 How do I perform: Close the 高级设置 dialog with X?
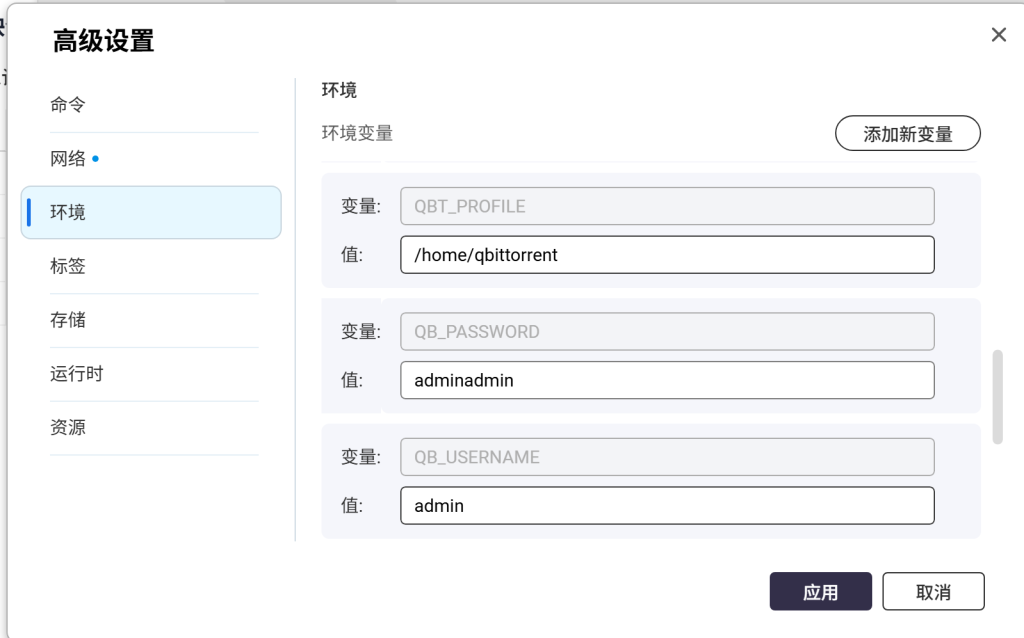pos(998,35)
